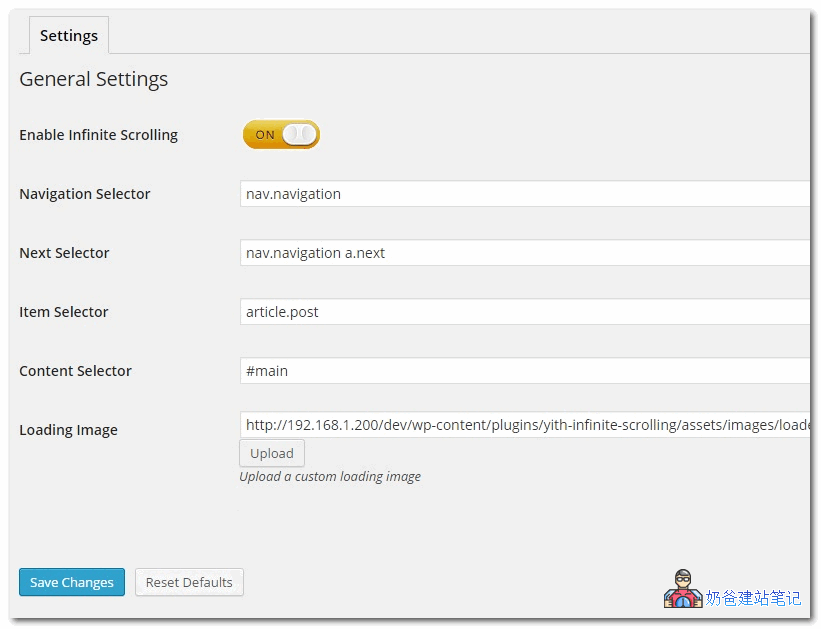Click the Enable Infinite Scrolling label
Image resolution: width=821 pixels, height=629 pixels.
(98, 135)
